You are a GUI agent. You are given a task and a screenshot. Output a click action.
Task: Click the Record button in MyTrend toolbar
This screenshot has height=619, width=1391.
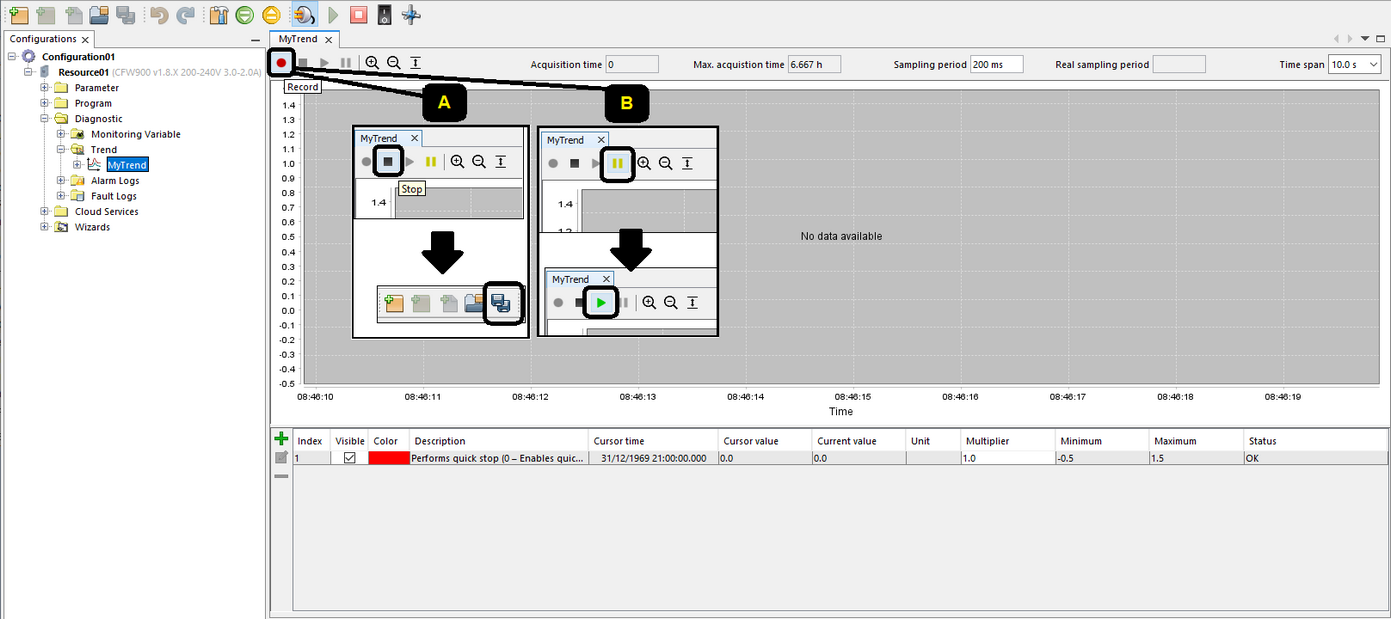(281, 62)
